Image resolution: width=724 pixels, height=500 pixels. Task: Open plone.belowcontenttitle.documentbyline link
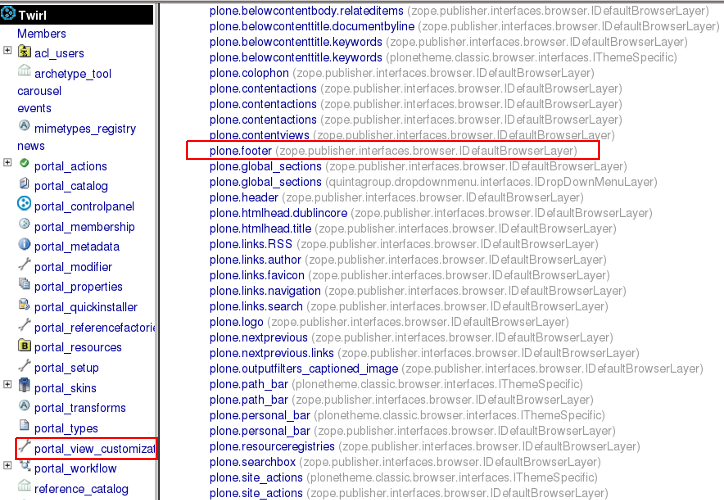tap(312, 26)
